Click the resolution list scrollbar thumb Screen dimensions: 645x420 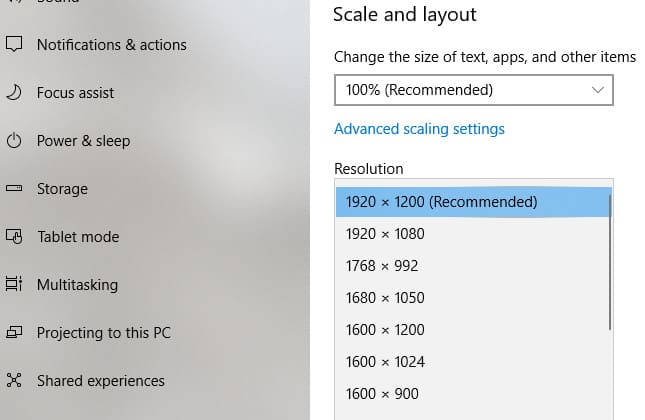tap(610, 262)
